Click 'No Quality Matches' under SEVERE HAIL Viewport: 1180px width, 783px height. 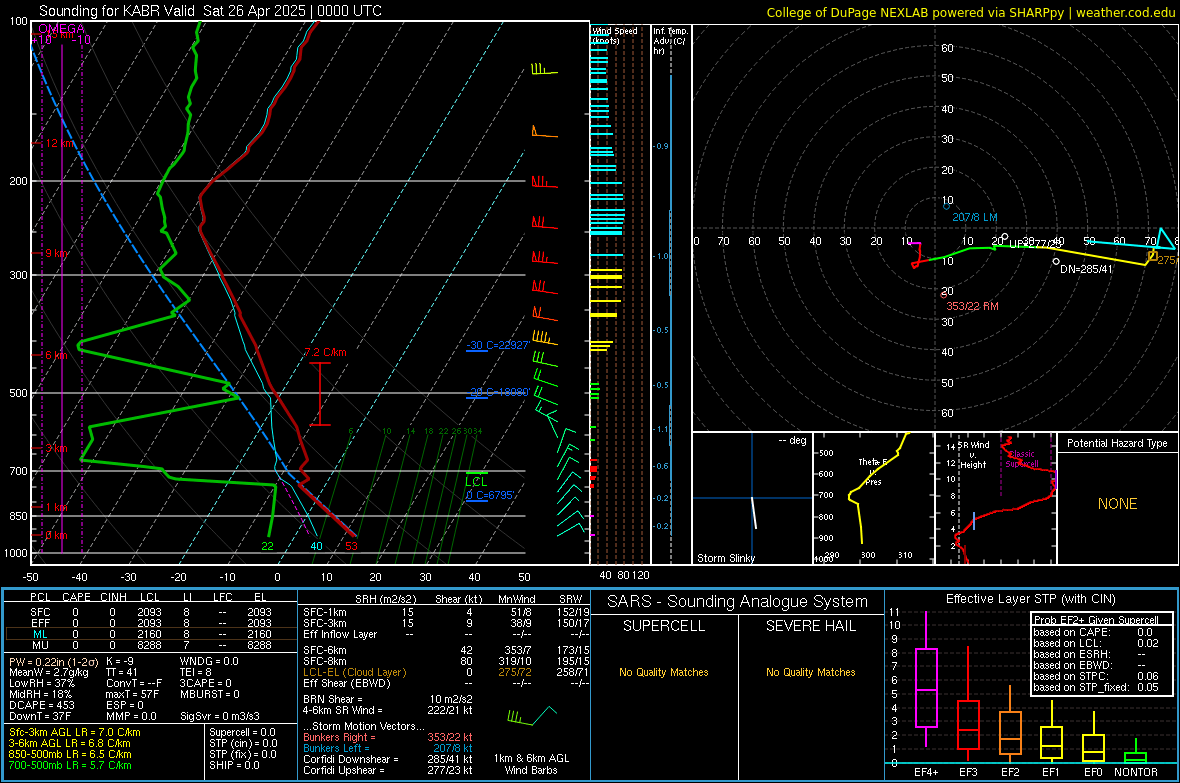click(810, 672)
